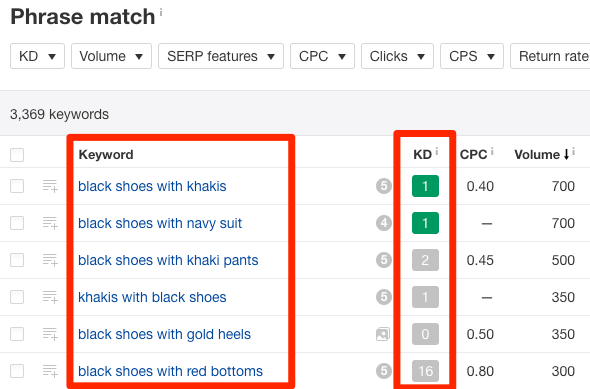Image resolution: width=590 pixels, height=389 pixels.
Task: Open the 'black shoes with gold heels' keyword link
Action: pos(164,334)
